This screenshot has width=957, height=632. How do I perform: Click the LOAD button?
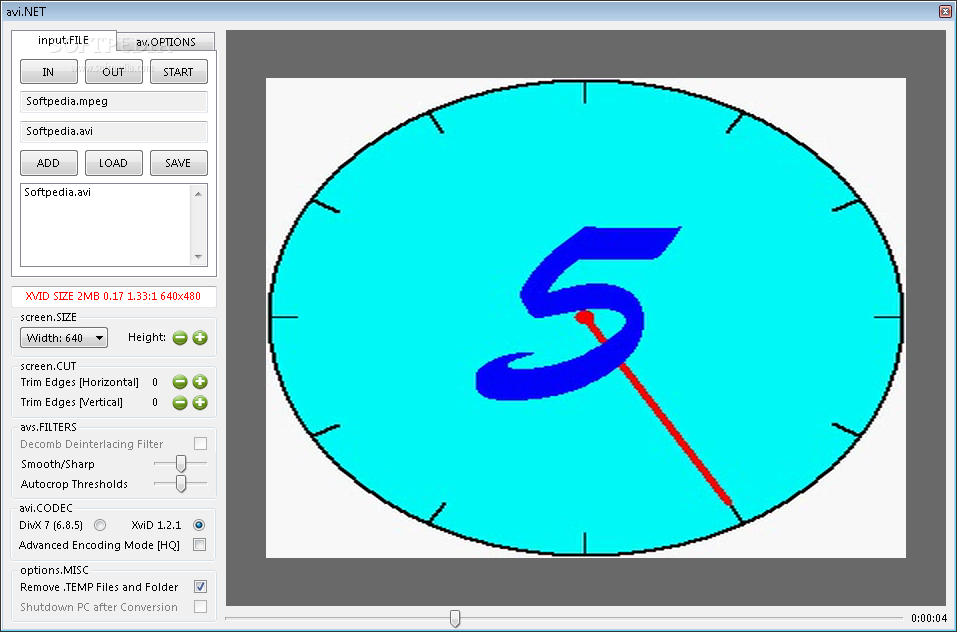pos(114,163)
